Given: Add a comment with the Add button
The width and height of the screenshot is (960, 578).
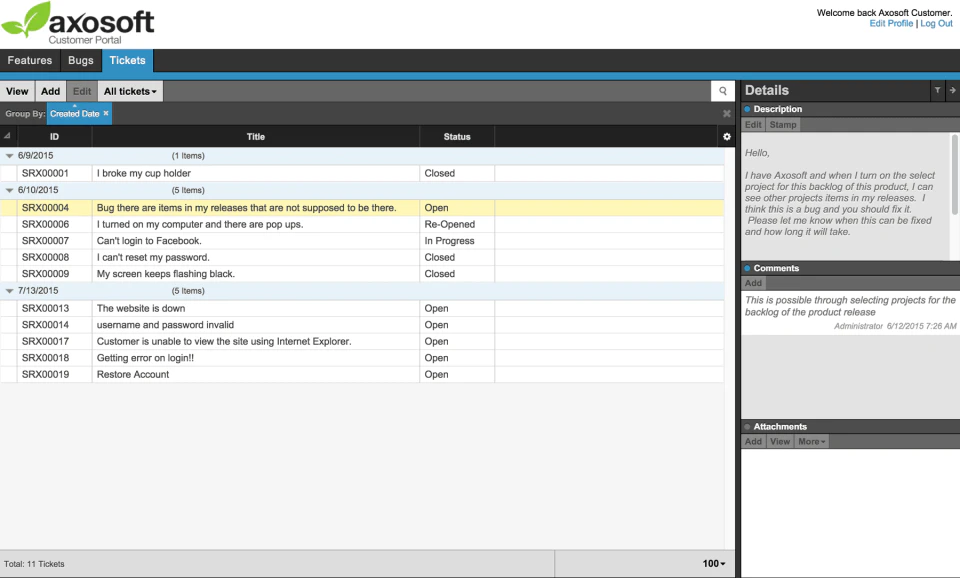Looking at the screenshot, I should [752, 283].
